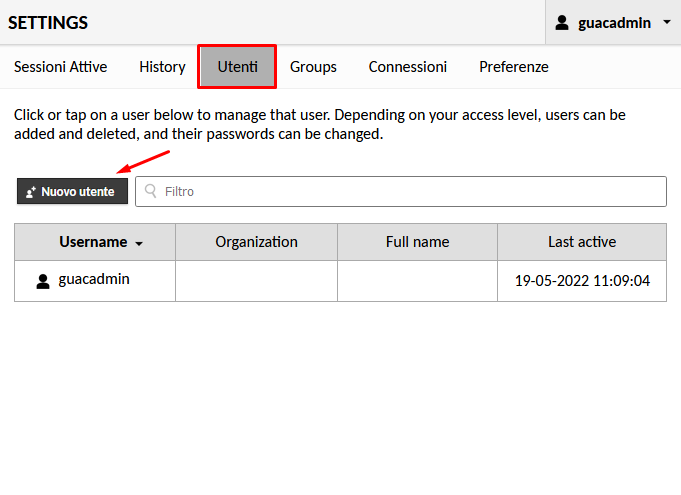
Task: Sort by Full name column header
Action: (417, 242)
